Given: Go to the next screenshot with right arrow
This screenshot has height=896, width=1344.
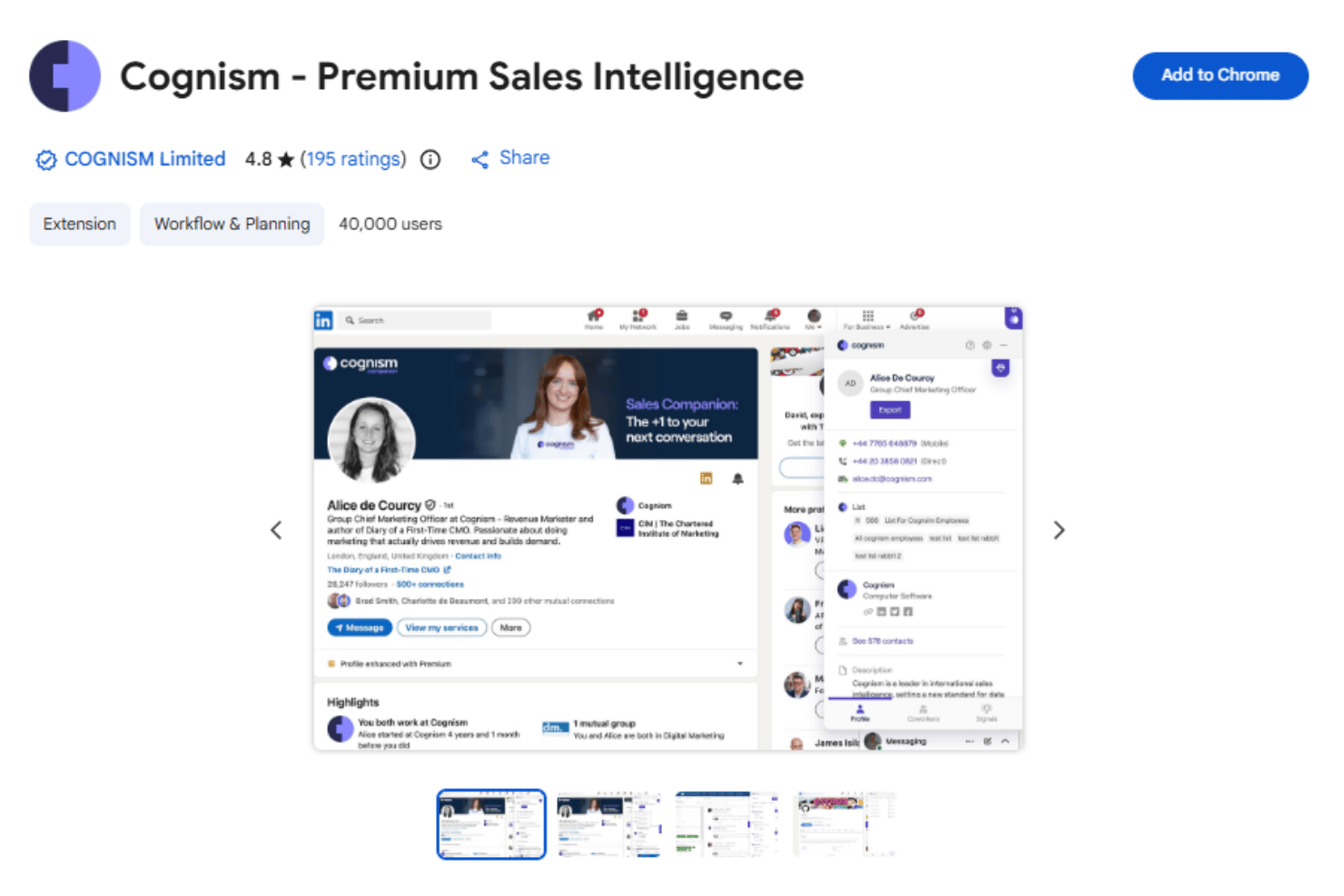Looking at the screenshot, I should tap(1059, 530).
